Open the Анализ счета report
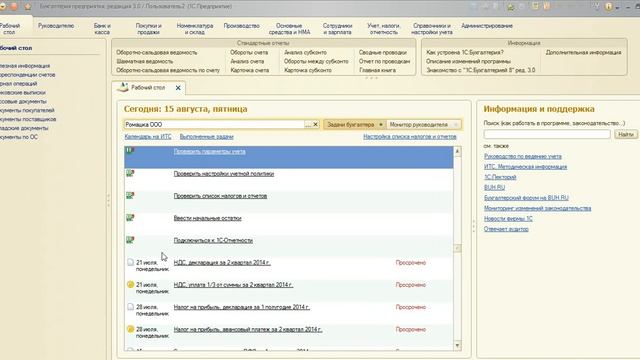Image resolution: width=640 pixels, height=360 pixels. (x=247, y=61)
